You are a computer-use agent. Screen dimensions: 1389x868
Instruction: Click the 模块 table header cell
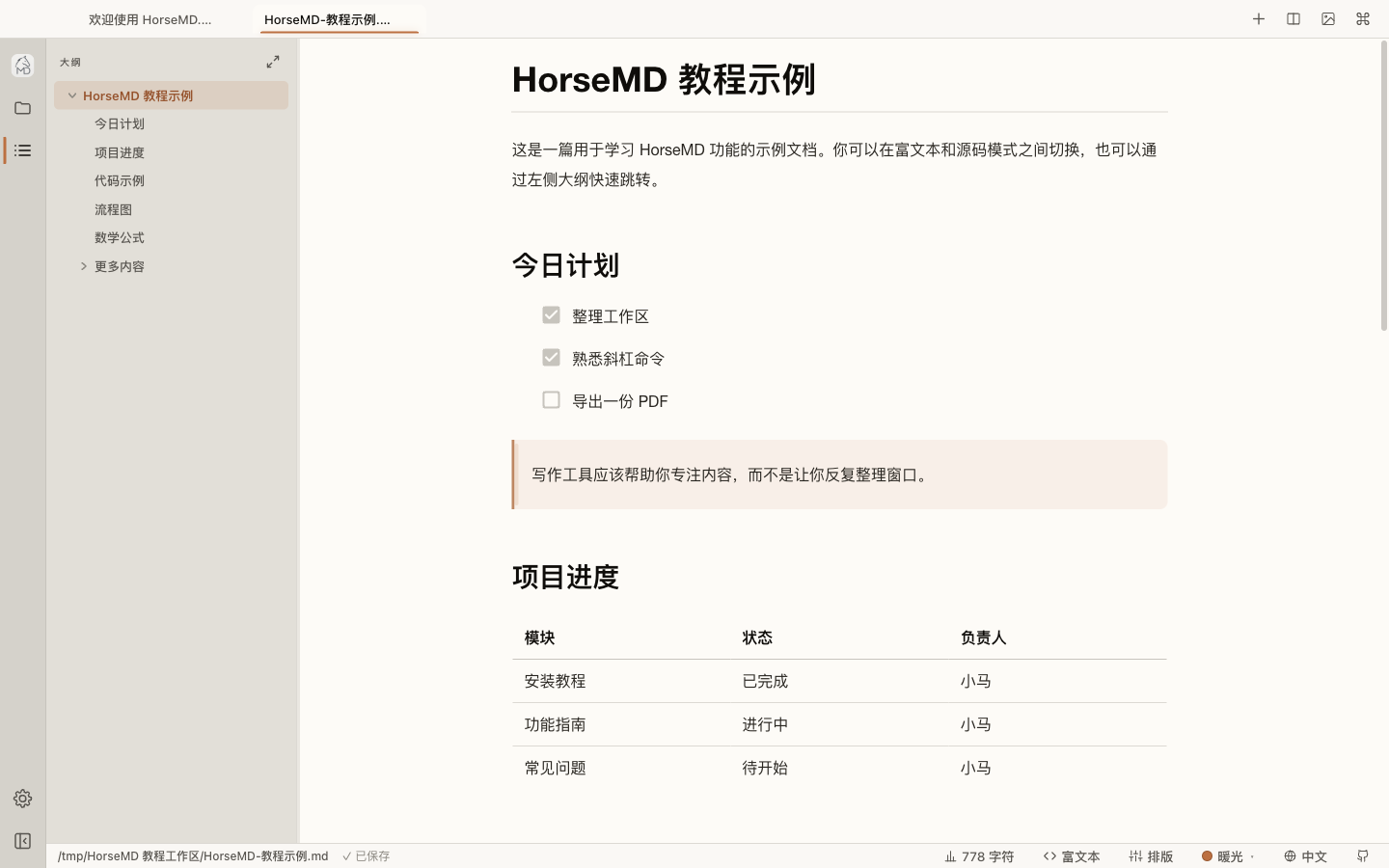coord(621,637)
